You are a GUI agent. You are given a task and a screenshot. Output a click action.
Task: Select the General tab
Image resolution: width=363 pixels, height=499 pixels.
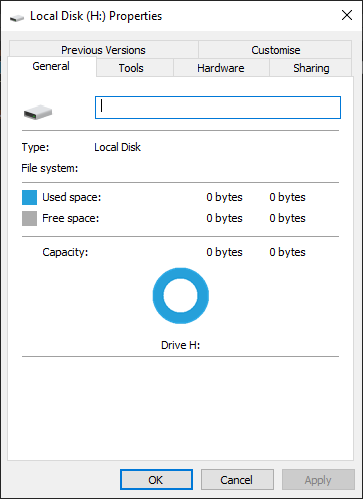click(x=51, y=66)
